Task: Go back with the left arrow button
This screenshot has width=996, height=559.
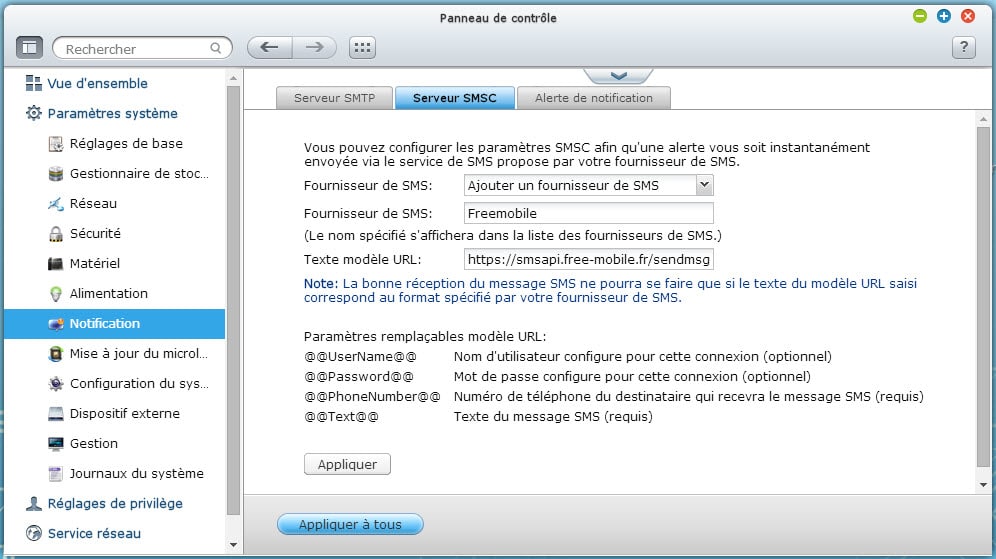Action: [268, 47]
